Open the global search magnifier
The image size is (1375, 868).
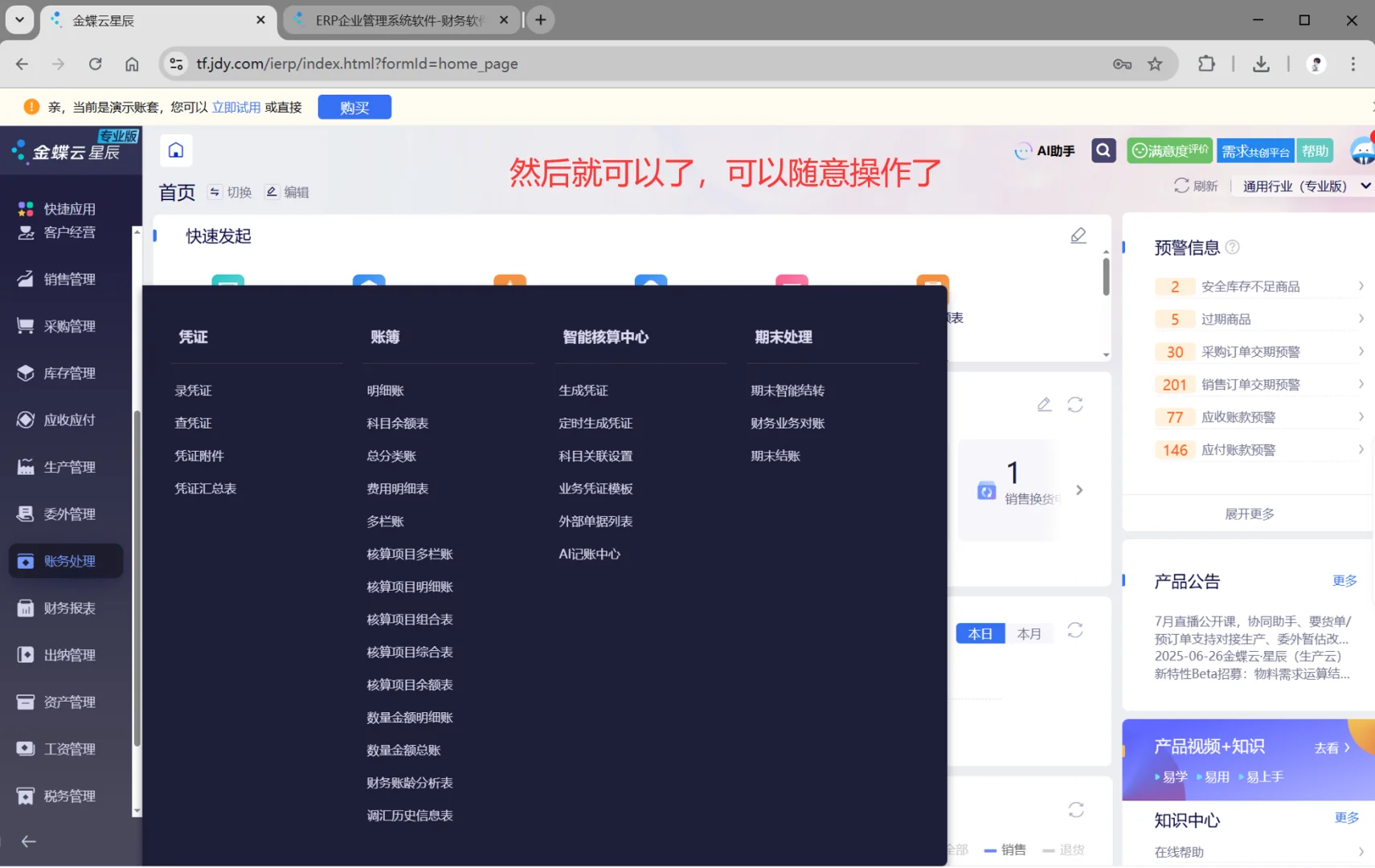[1103, 150]
